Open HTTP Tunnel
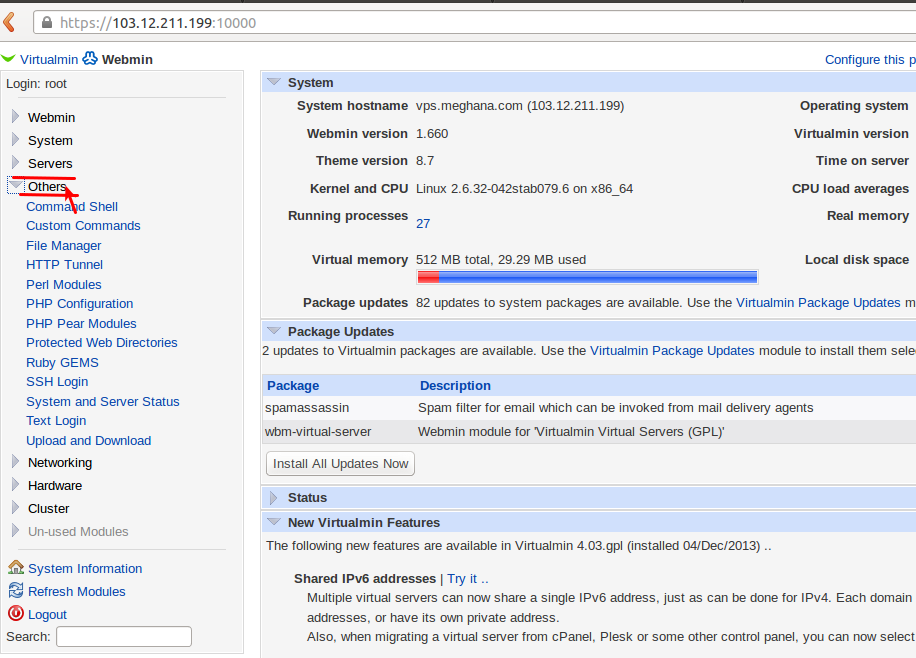Screen dimensions: 916x658 [64, 265]
